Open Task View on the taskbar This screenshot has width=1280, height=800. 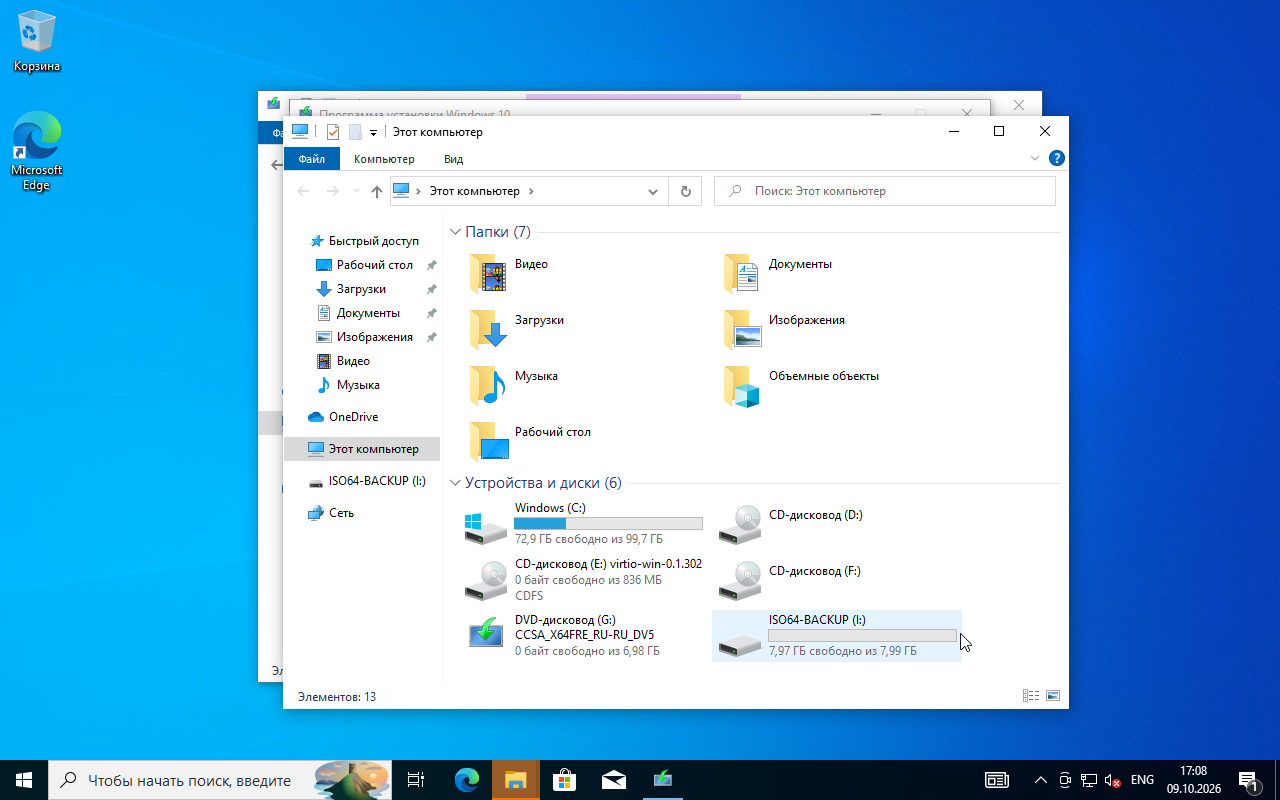[416, 780]
